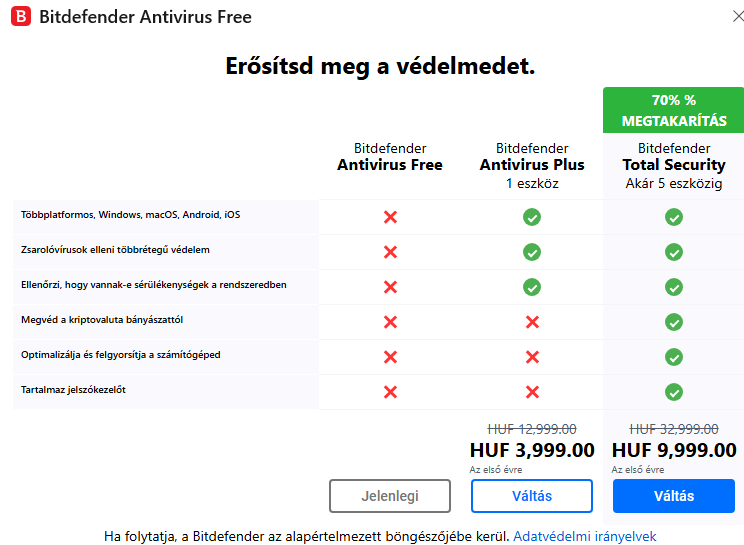This screenshot has width=744, height=545.
Task: Click the green 70% Megtakarítás banner
Action: 674,110
